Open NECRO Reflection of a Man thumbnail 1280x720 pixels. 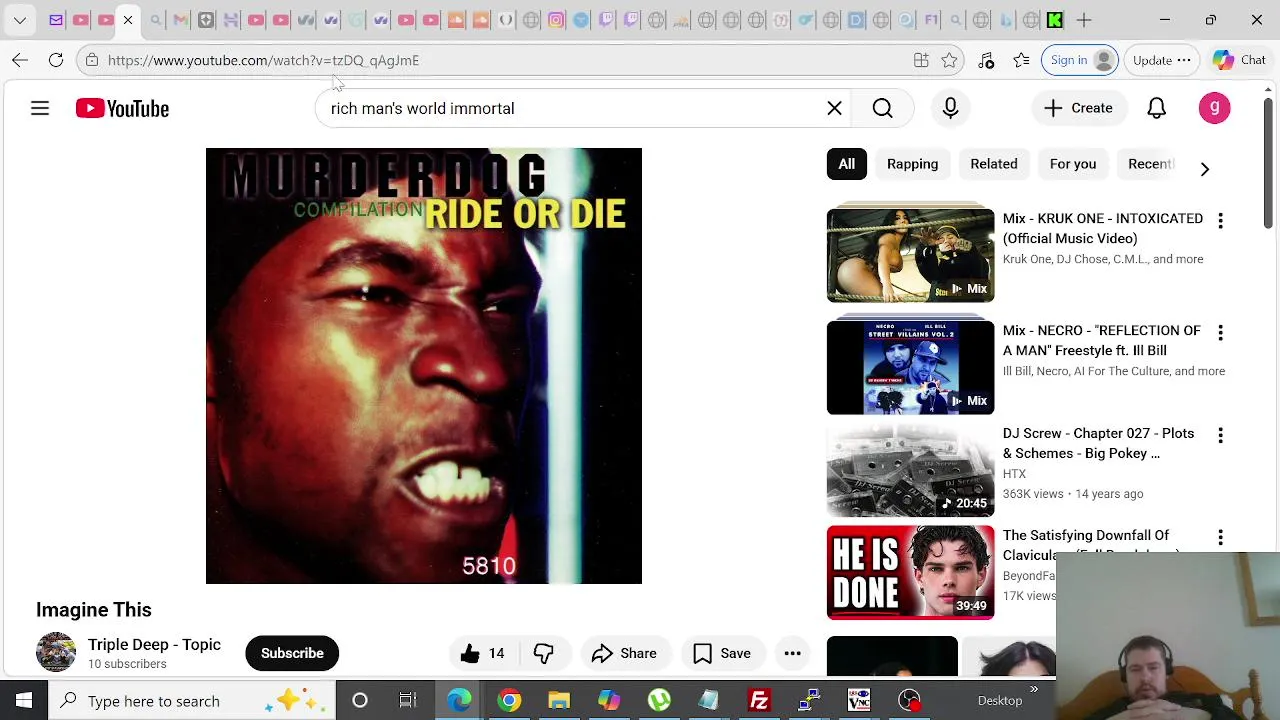tap(910, 367)
